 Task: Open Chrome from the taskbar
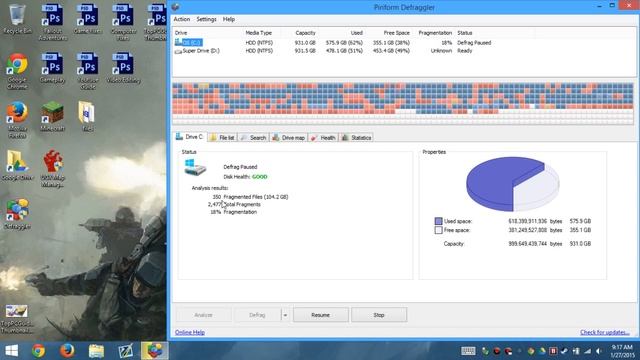click(x=38, y=351)
